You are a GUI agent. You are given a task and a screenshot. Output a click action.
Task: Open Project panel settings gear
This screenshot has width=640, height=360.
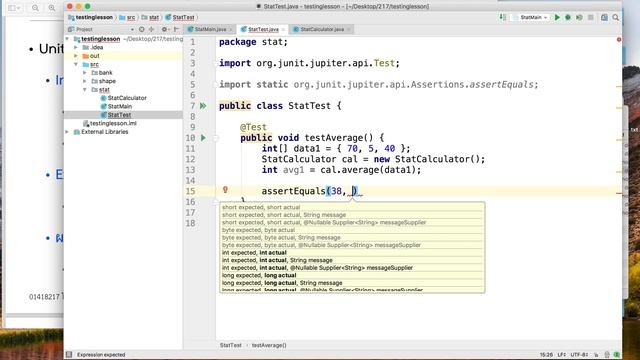click(164, 29)
